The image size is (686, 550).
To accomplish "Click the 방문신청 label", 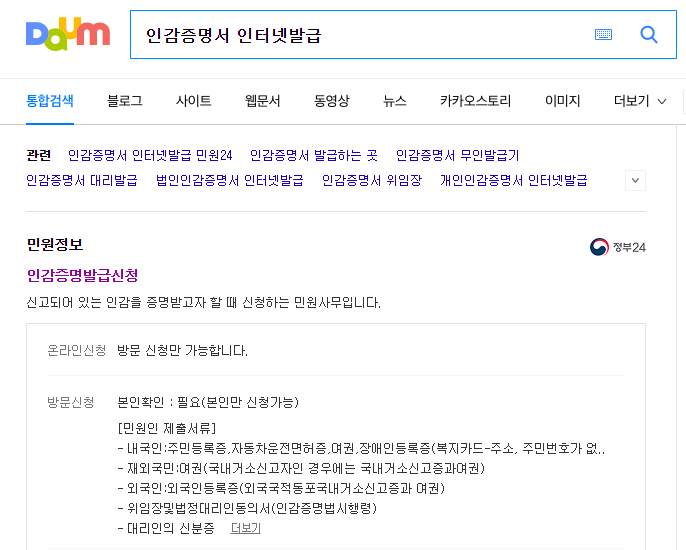I will [70, 402].
